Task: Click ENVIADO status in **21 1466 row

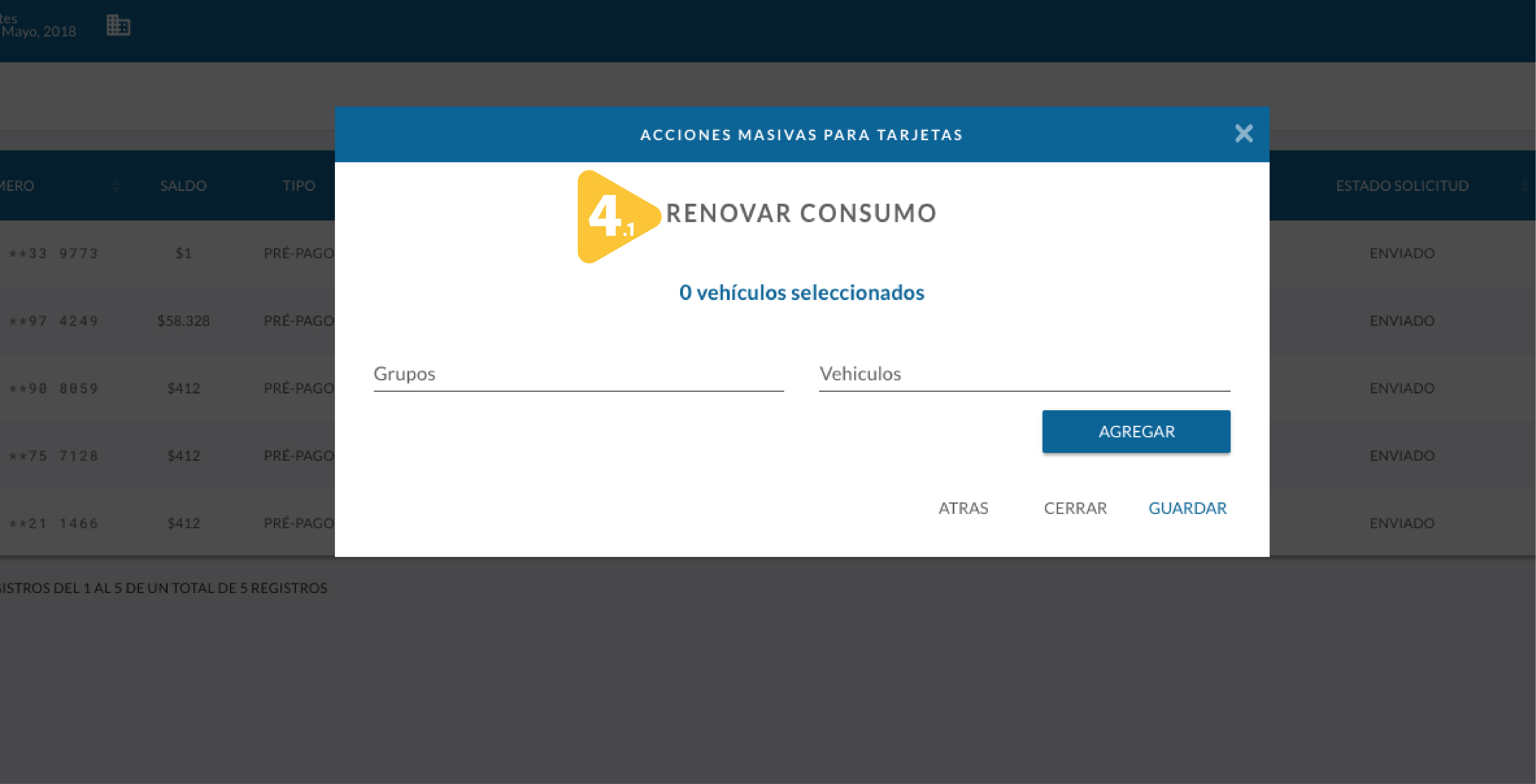Action: tap(1402, 523)
